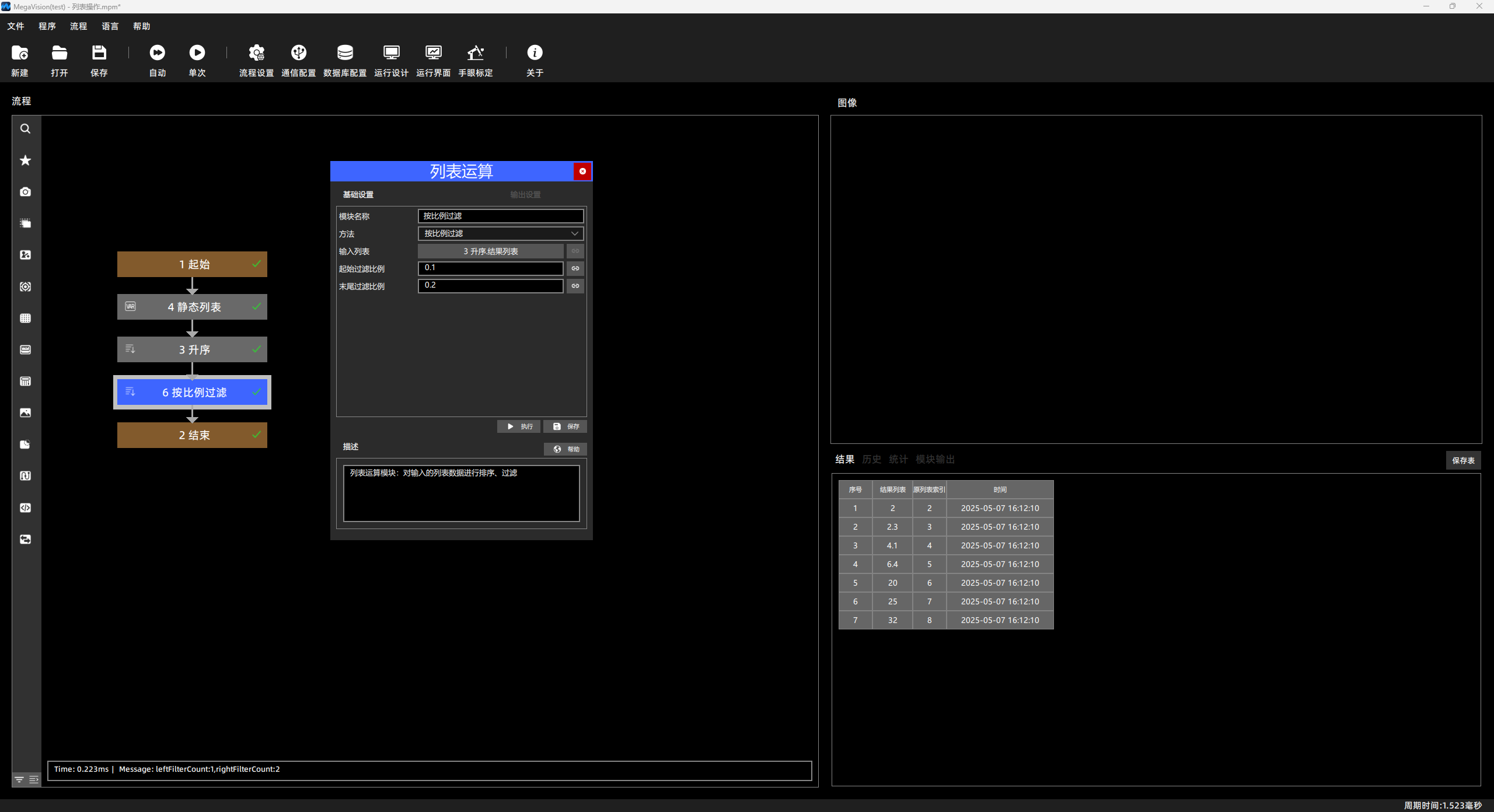Image resolution: width=1494 pixels, height=812 pixels.
Task: Select the 6 按比例过滤 flow node
Action: [x=192, y=392]
